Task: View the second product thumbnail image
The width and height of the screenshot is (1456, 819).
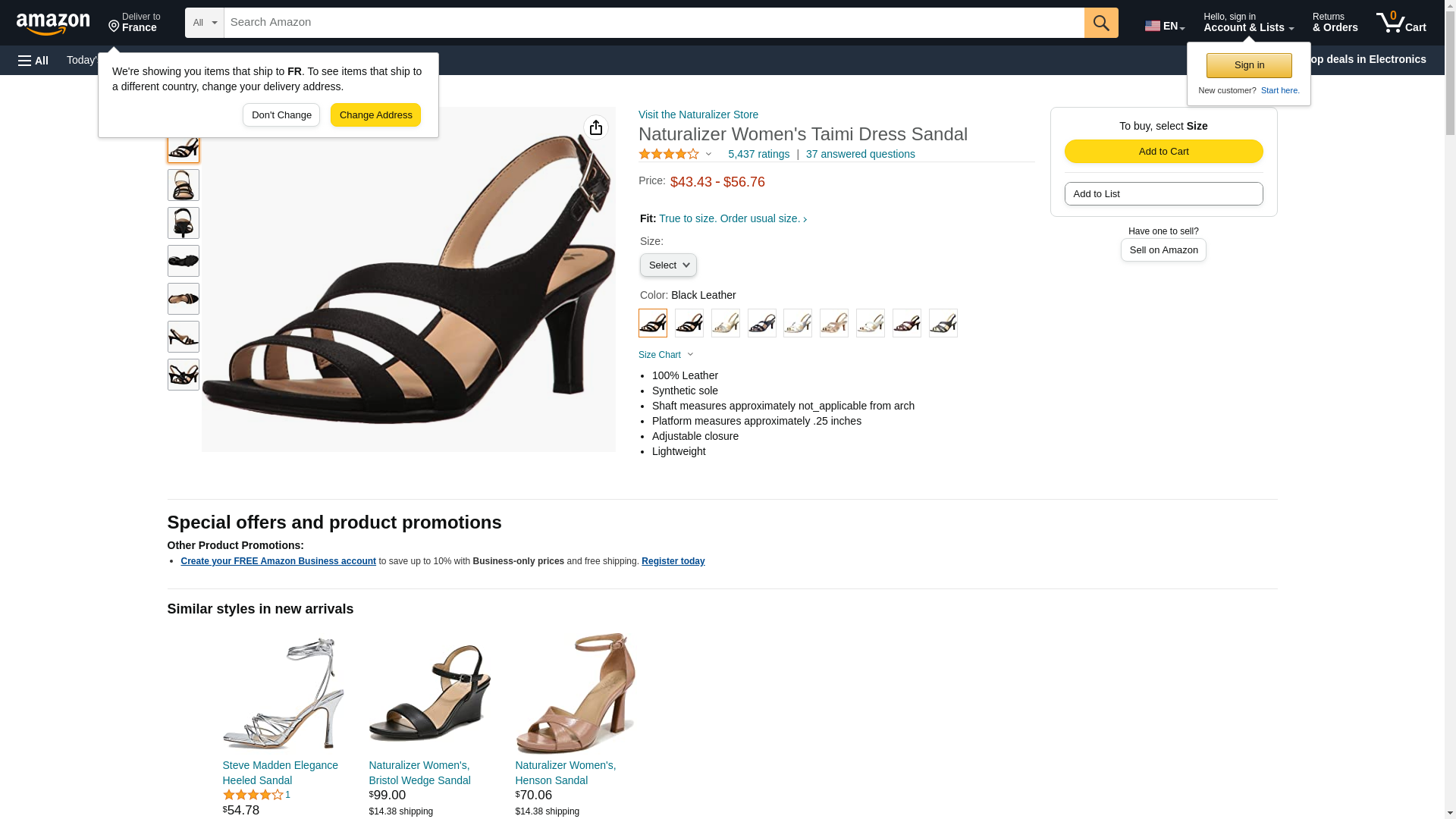Action: click(x=183, y=185)
